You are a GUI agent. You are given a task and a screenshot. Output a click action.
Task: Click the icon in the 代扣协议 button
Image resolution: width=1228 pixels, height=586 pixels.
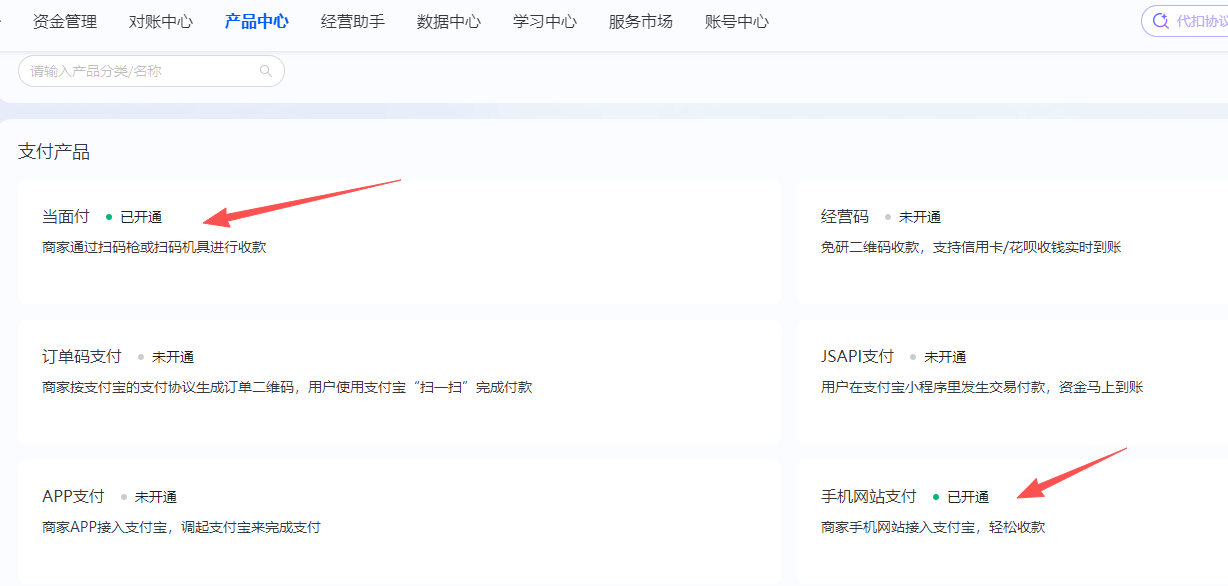click(x=1161, y=21)
